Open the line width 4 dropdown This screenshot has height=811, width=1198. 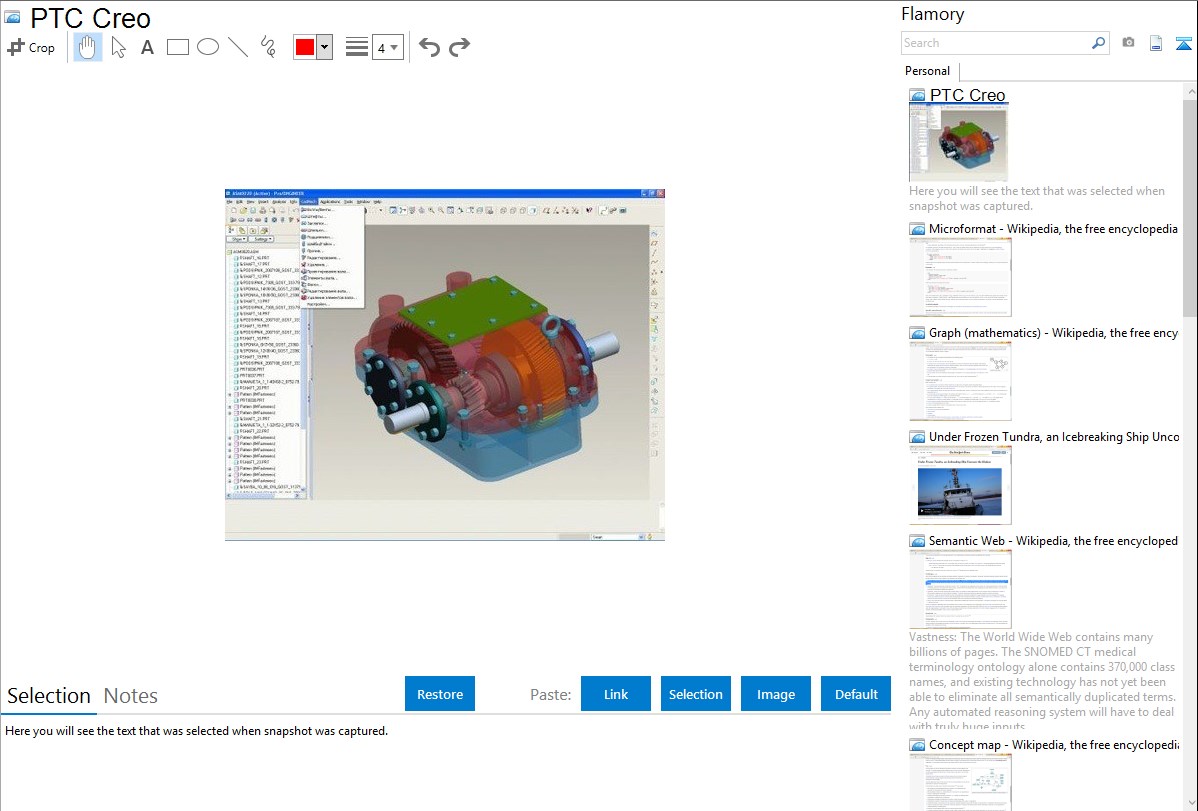click(387, 47)
